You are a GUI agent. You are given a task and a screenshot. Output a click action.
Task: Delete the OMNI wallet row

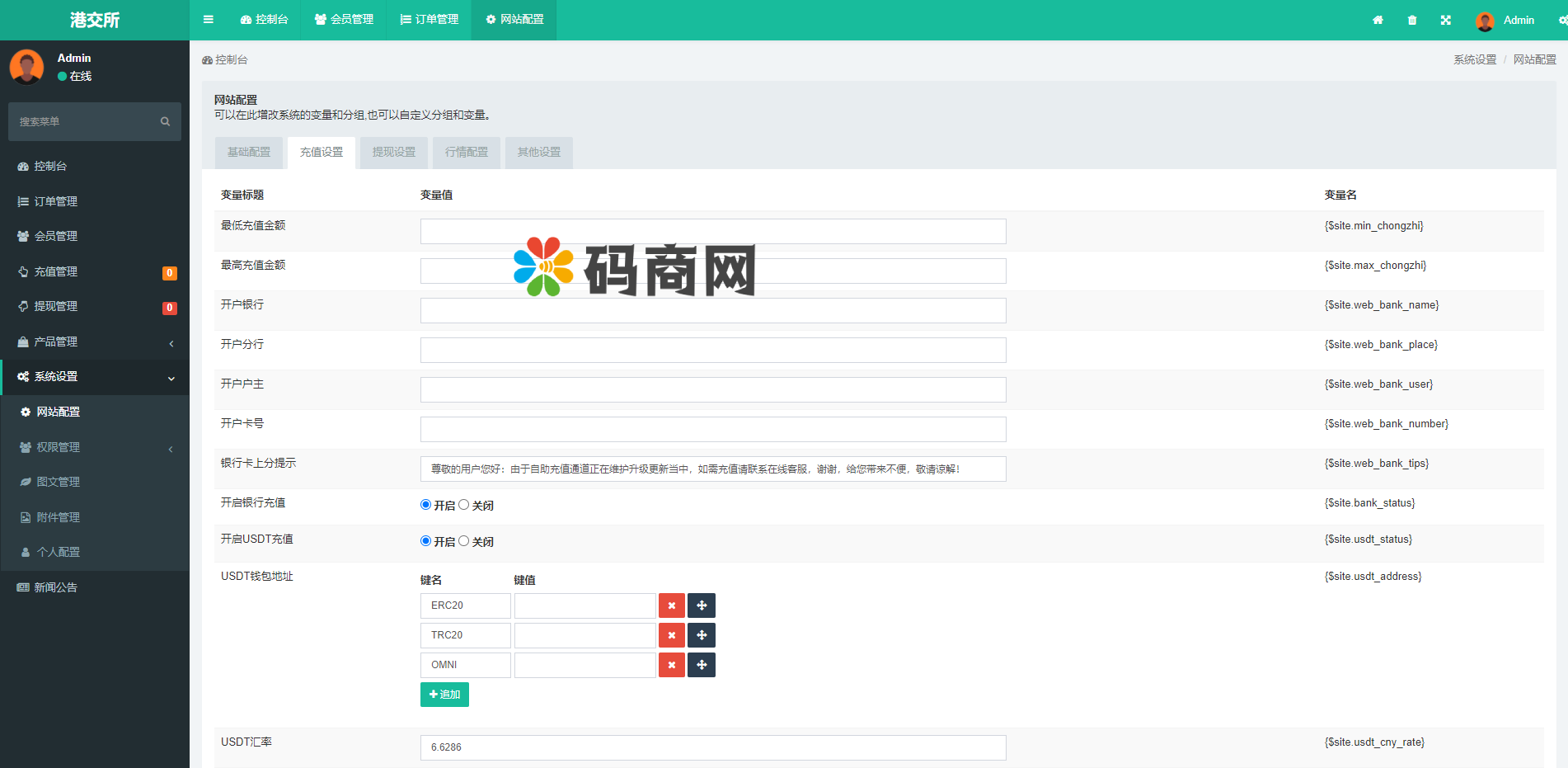[x=672, y=665]
